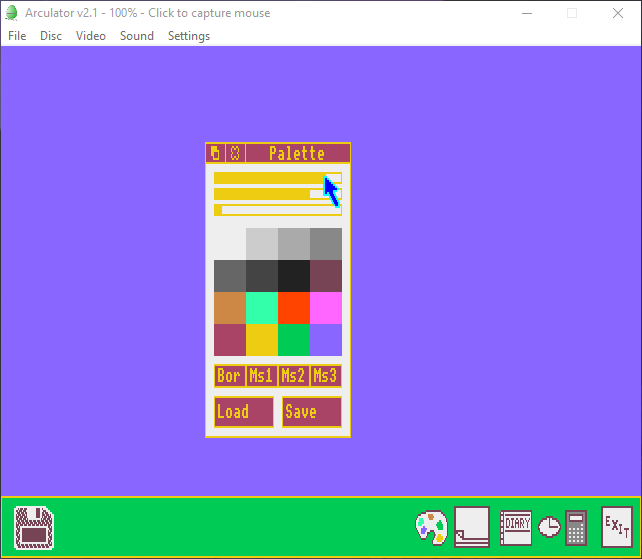The height and width of the screenshot is (559, 642).
Task: Click the Exit icon on icon bar
Action: pos(616,526)
